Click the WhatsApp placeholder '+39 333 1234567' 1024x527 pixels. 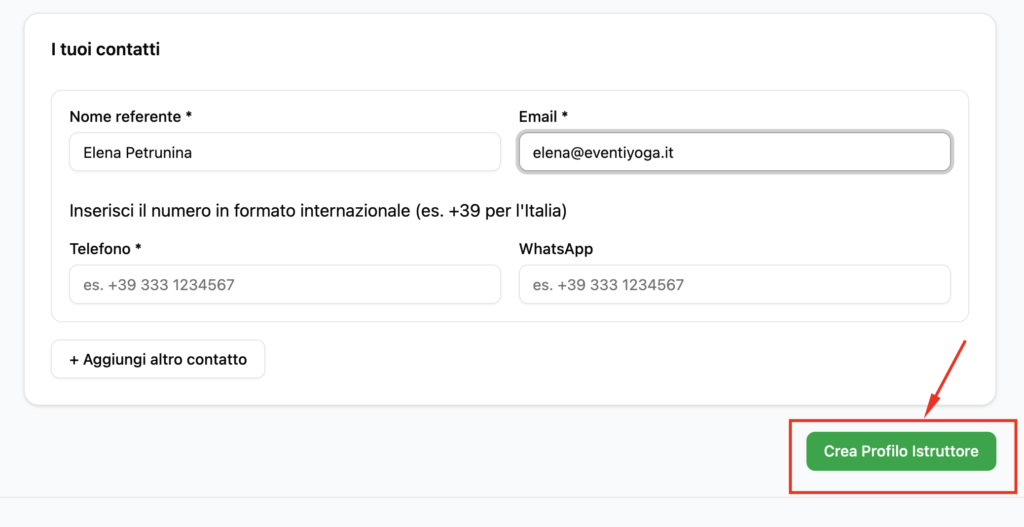(608, 285)
